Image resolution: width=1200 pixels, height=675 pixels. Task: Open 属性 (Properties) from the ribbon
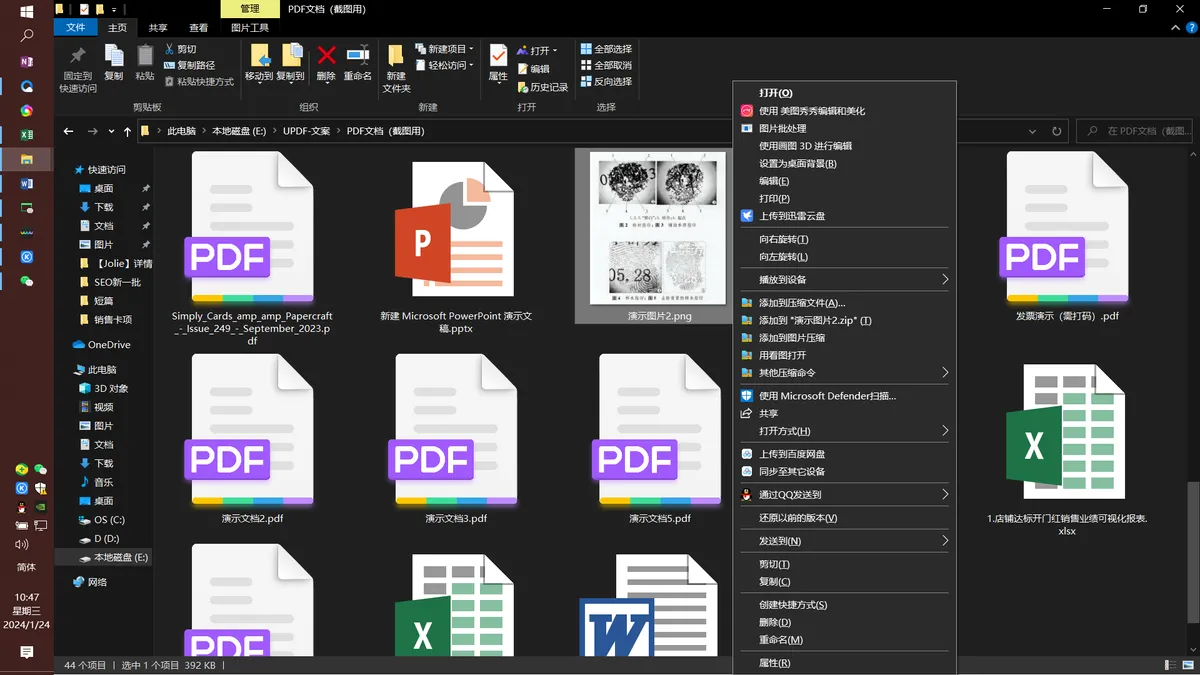tap(498, 62)
